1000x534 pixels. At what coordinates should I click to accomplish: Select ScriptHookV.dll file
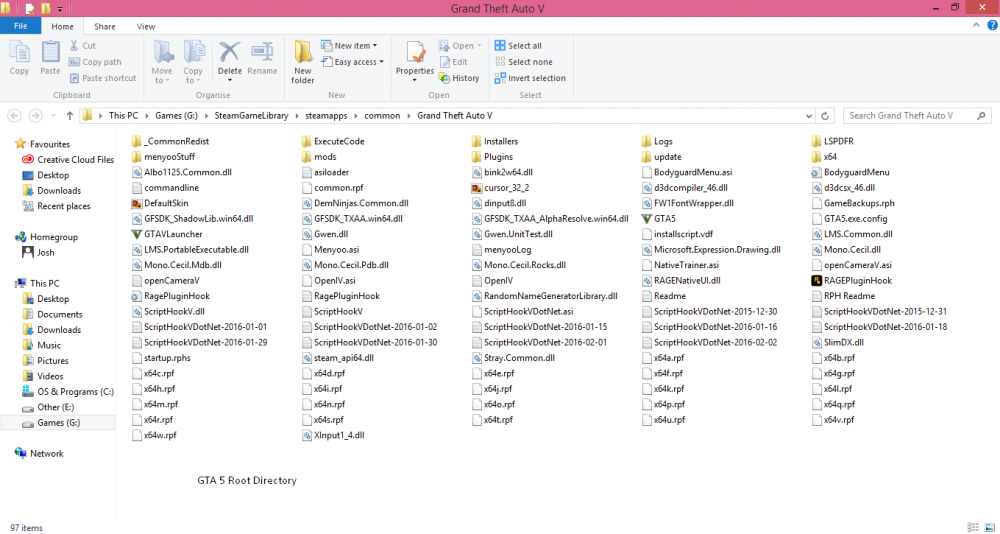168,312
